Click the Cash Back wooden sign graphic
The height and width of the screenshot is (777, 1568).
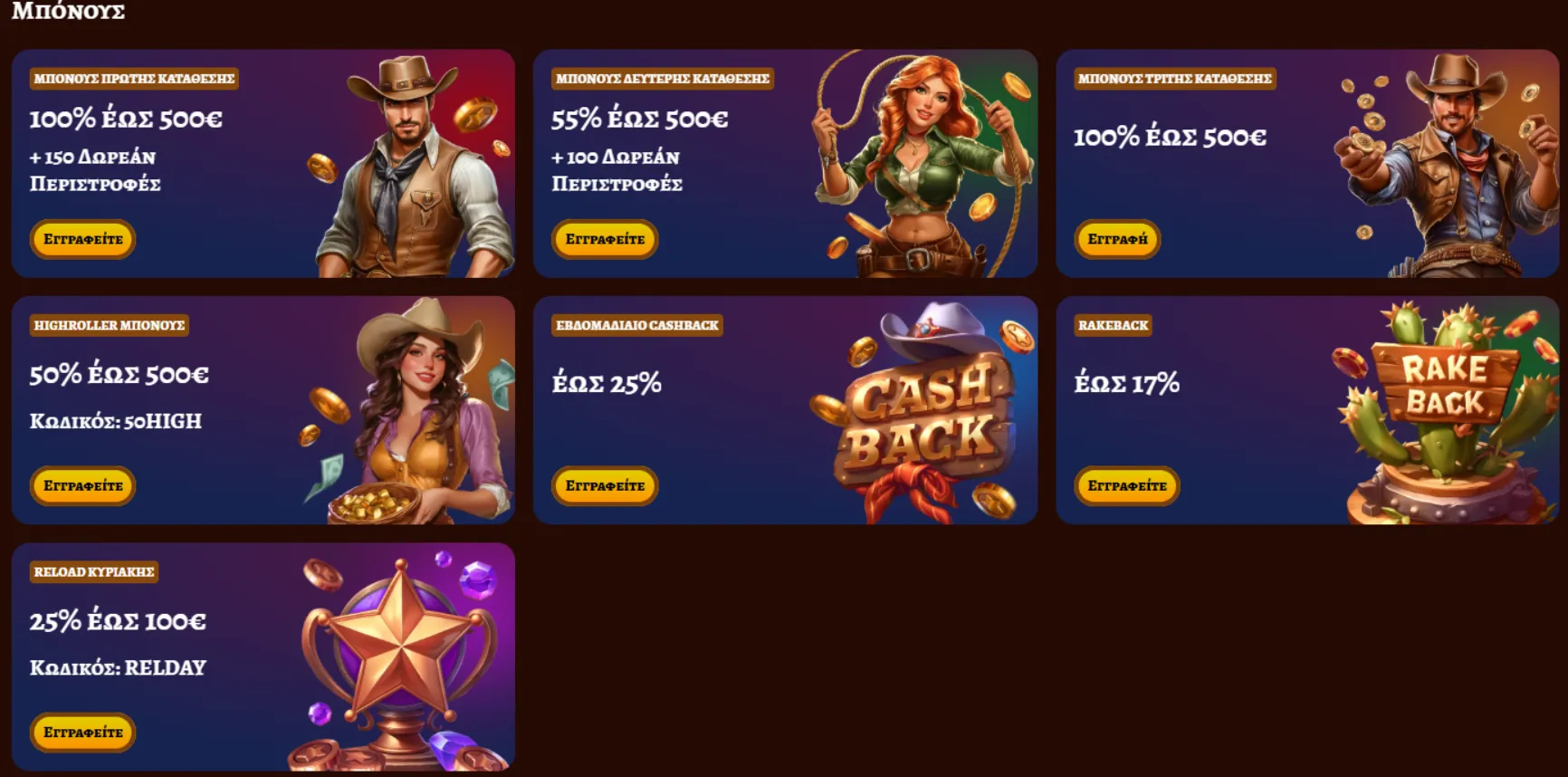923,412
